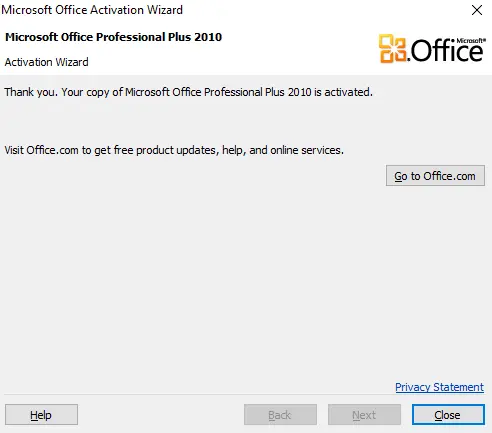This screenshot has width=492, height=433.
Task: Click the Help button
Action: point(41,415)
